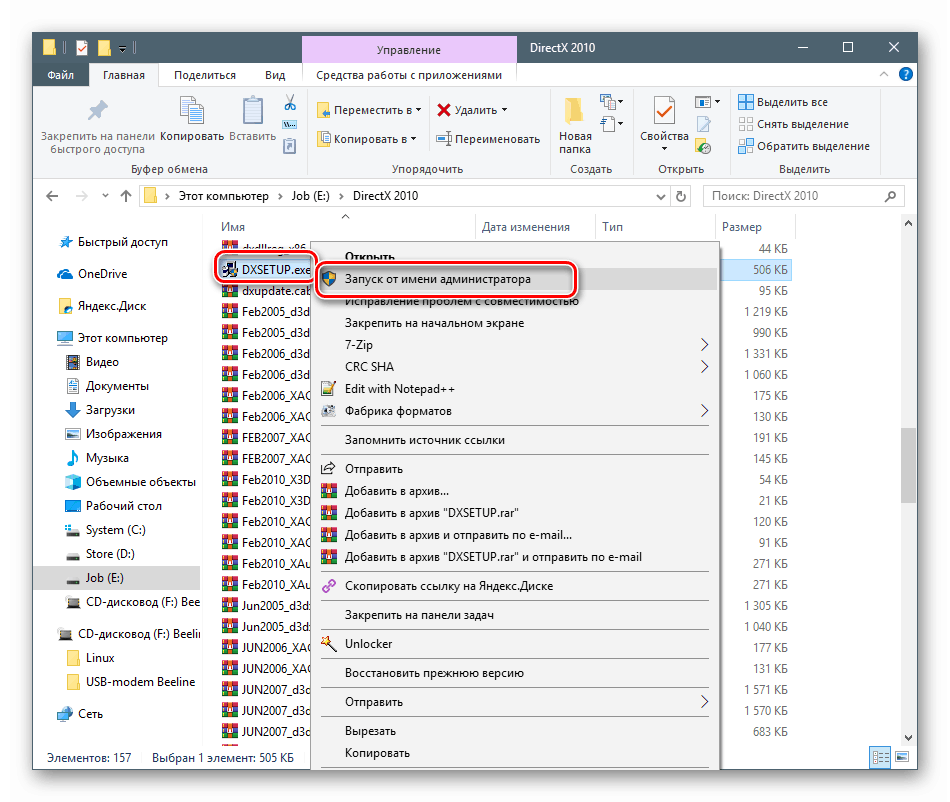Click the blue Help question mark icon

(906, 75)
